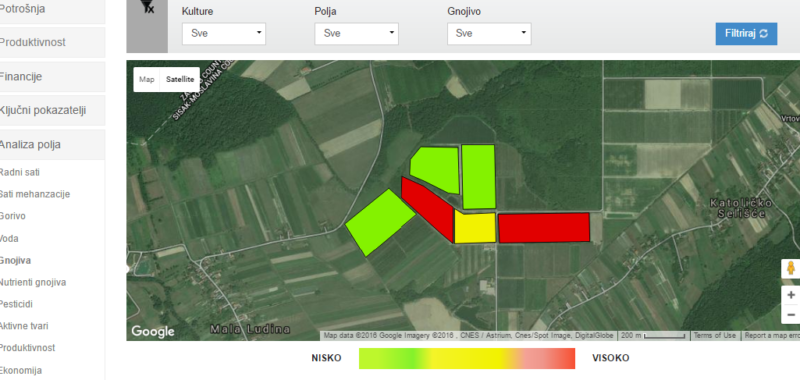Zoom out the map with minus
Screen dimensions: 800x380
click(791, 314)
